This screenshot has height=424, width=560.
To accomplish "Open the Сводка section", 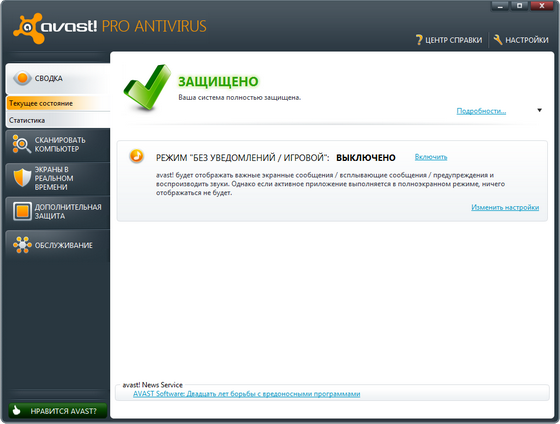I will click(58, 79).
